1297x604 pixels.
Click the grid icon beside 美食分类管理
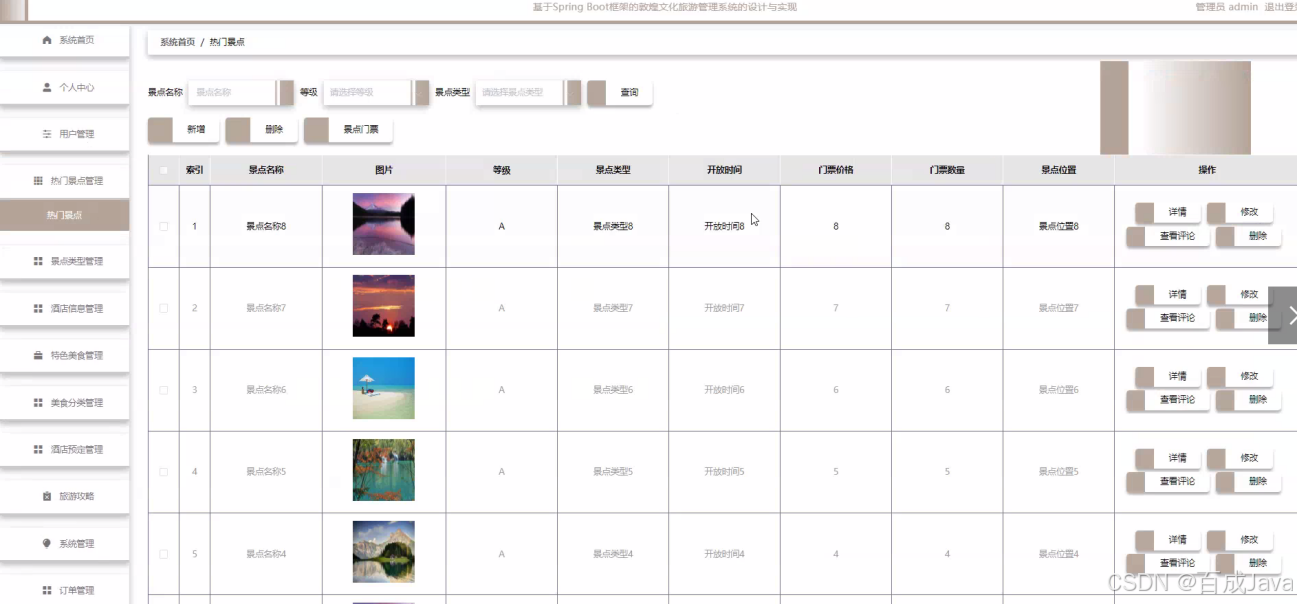coord(38,403)
